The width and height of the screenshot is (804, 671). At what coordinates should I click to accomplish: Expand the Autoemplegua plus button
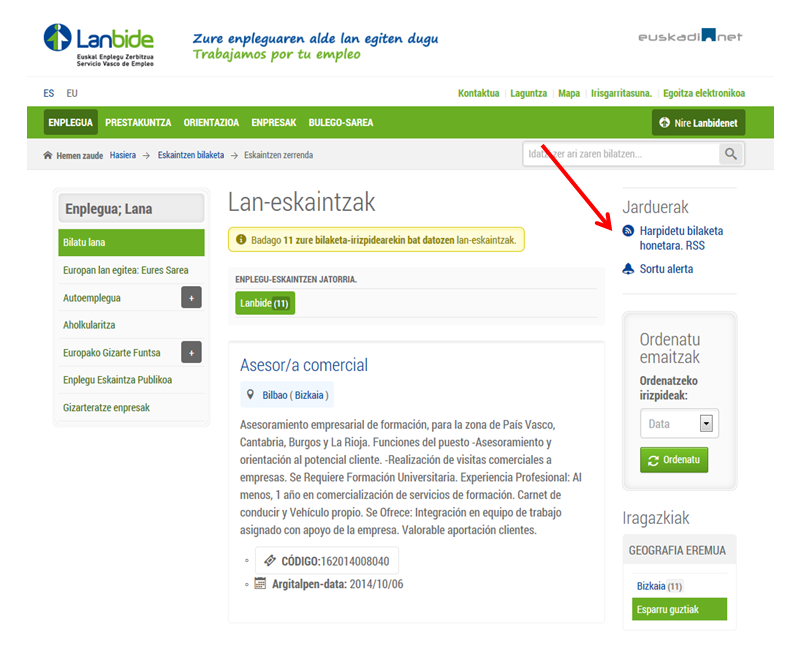point(191,298)
